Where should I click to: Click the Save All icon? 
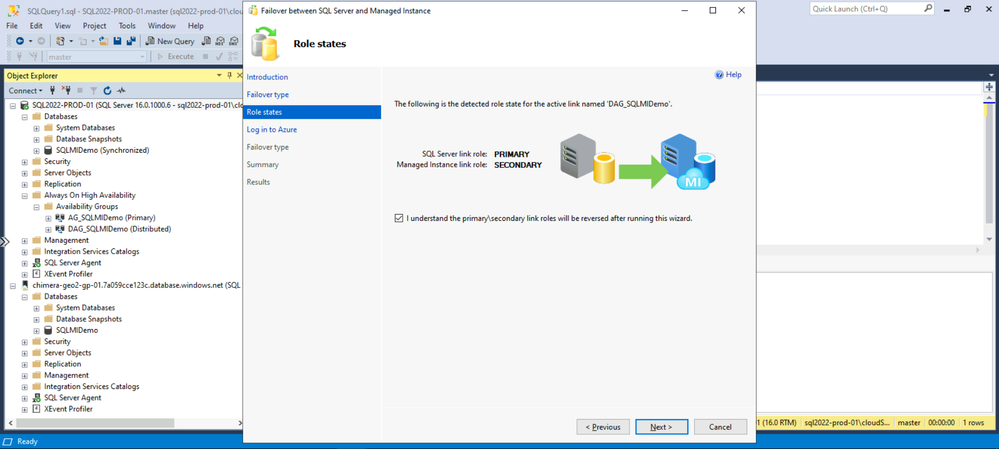(x=131, y=41)
